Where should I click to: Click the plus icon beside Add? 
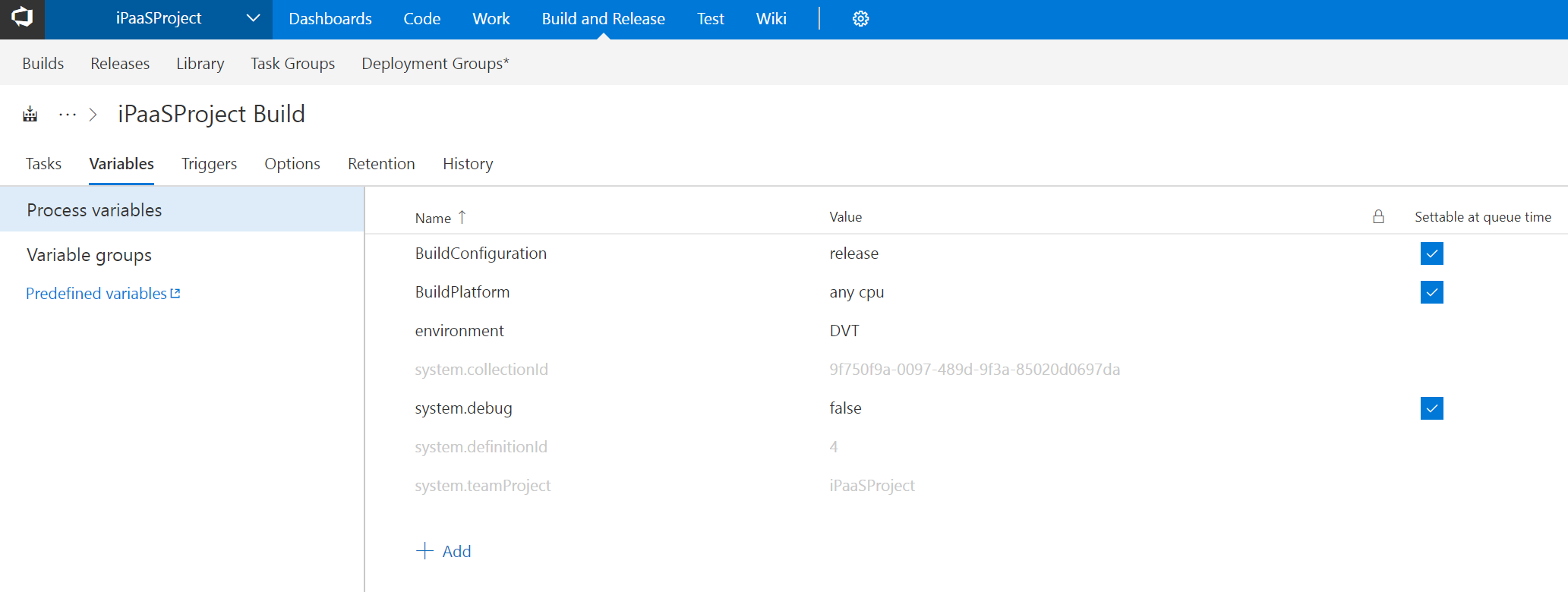(424, 551)
